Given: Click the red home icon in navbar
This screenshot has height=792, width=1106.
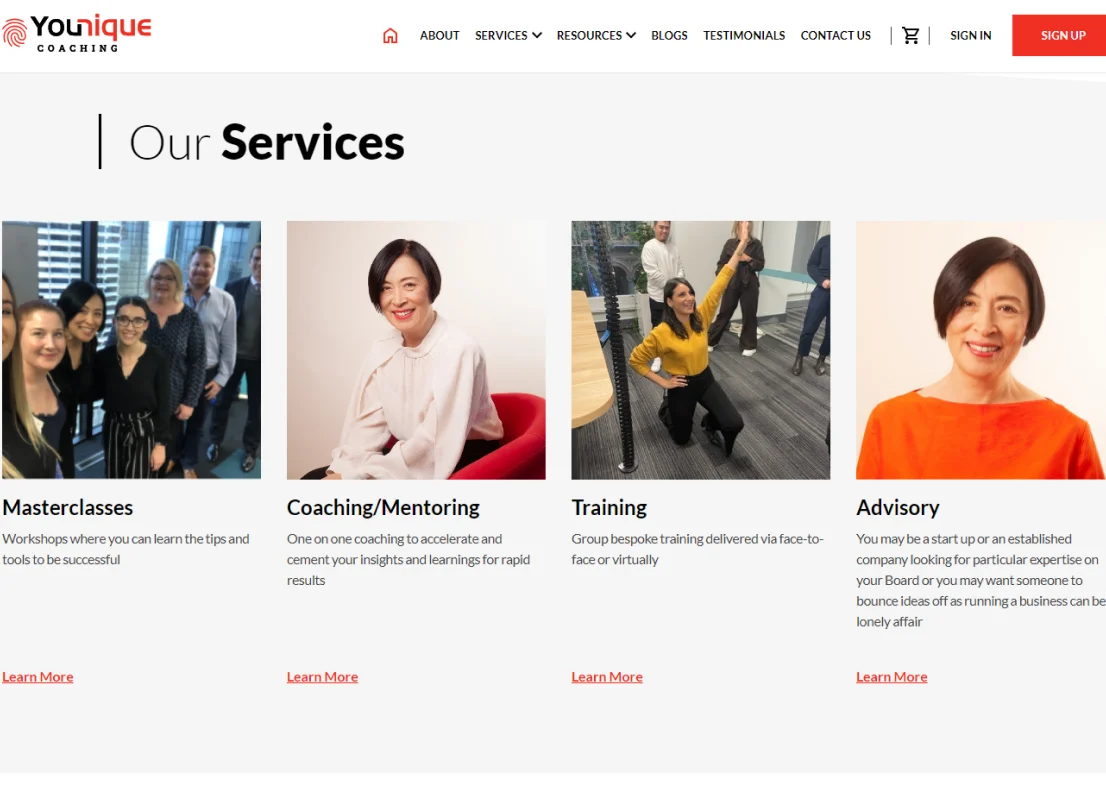Looking at the screenshot, I should click(x=390, y=35).
